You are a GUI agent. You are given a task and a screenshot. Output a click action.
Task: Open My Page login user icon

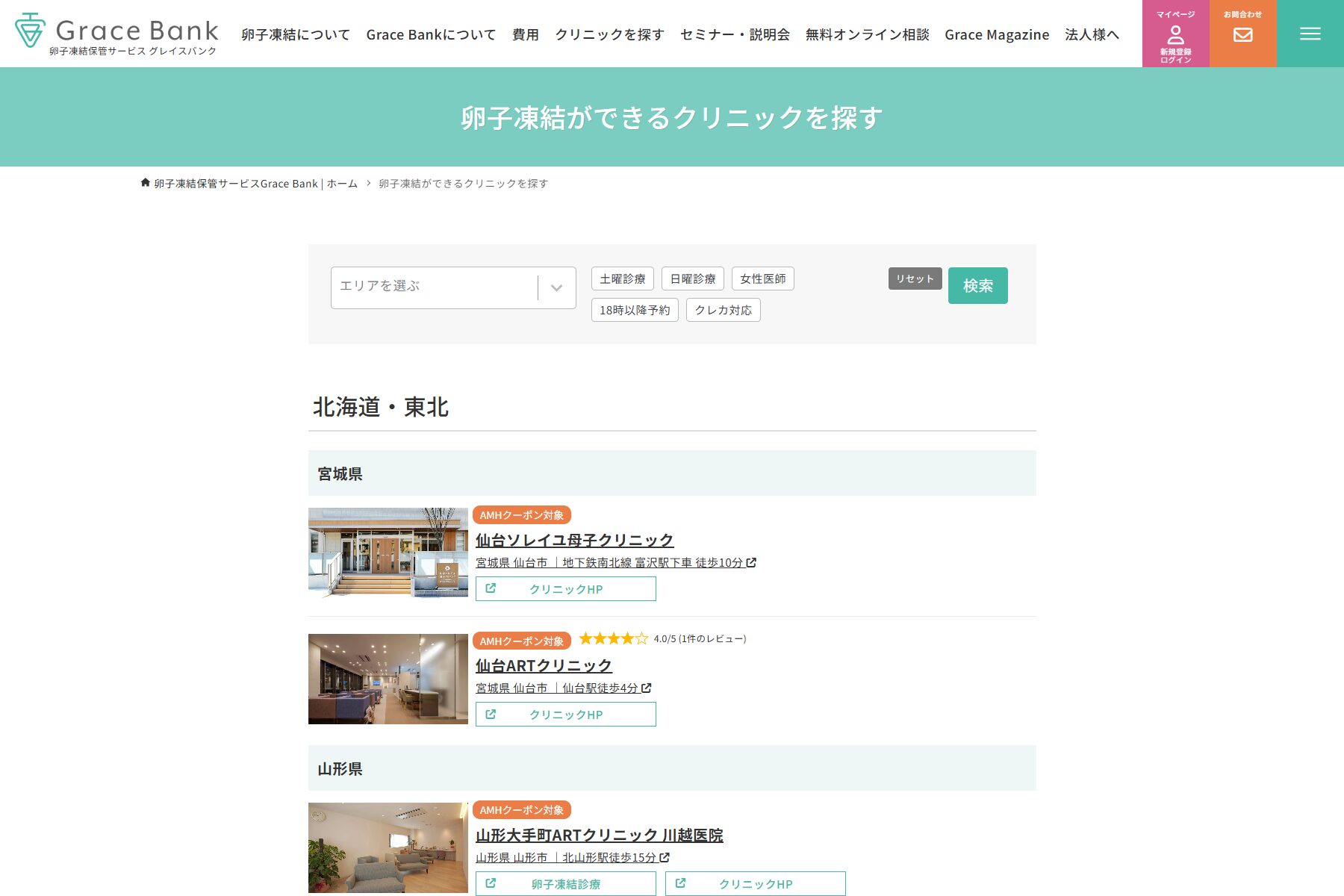pyautogui.click(x=1175, y=34)
